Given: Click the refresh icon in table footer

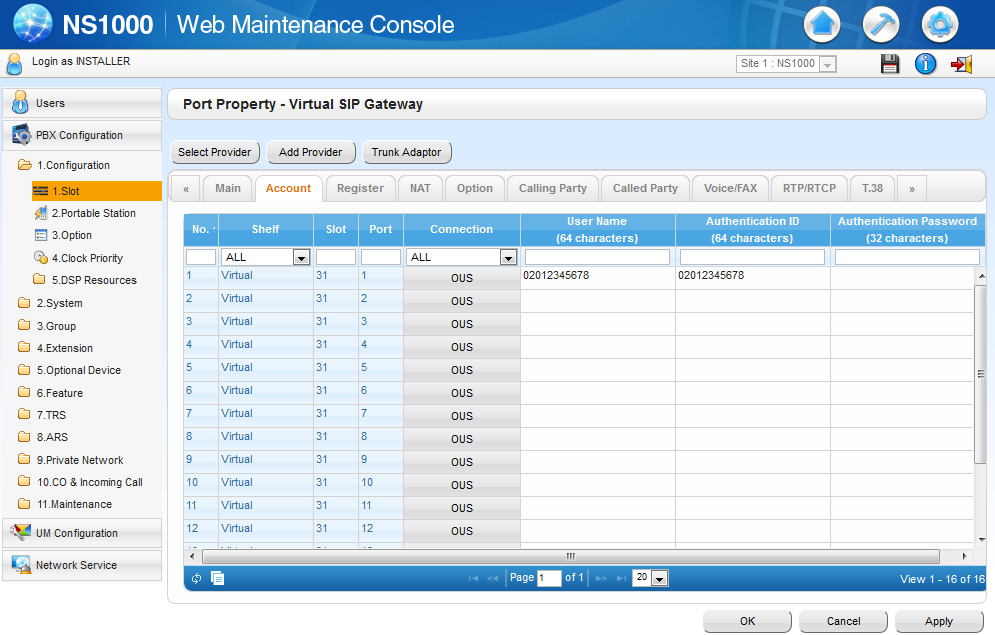Looking at the screenshot, I should tap(197, 579).
